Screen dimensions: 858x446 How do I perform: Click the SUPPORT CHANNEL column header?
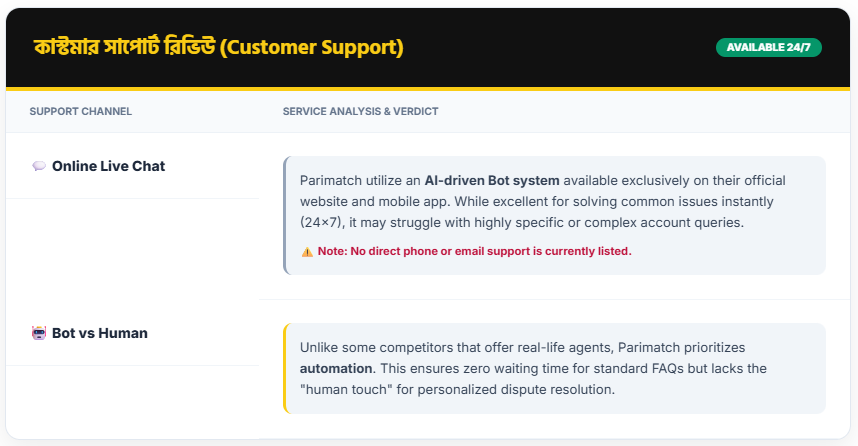pyautogui.click(x=81, y=111)
